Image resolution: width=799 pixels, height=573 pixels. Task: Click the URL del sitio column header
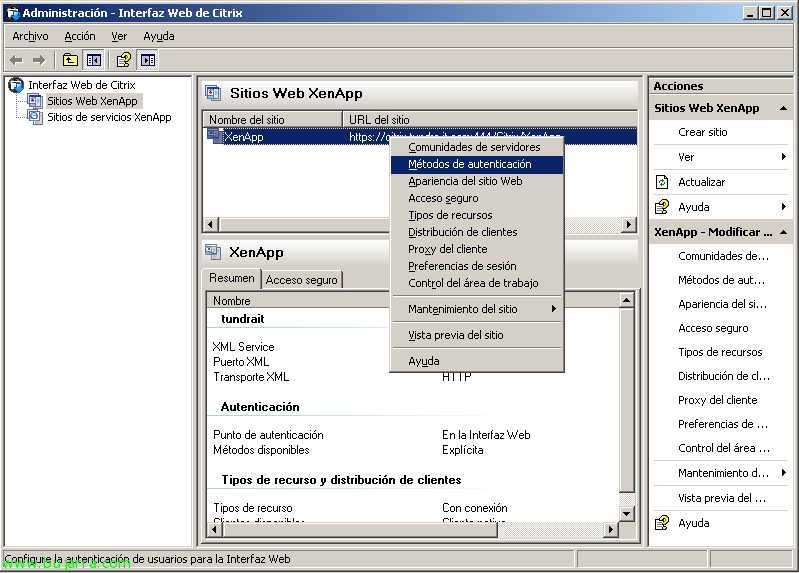click(x=490, y=119)
